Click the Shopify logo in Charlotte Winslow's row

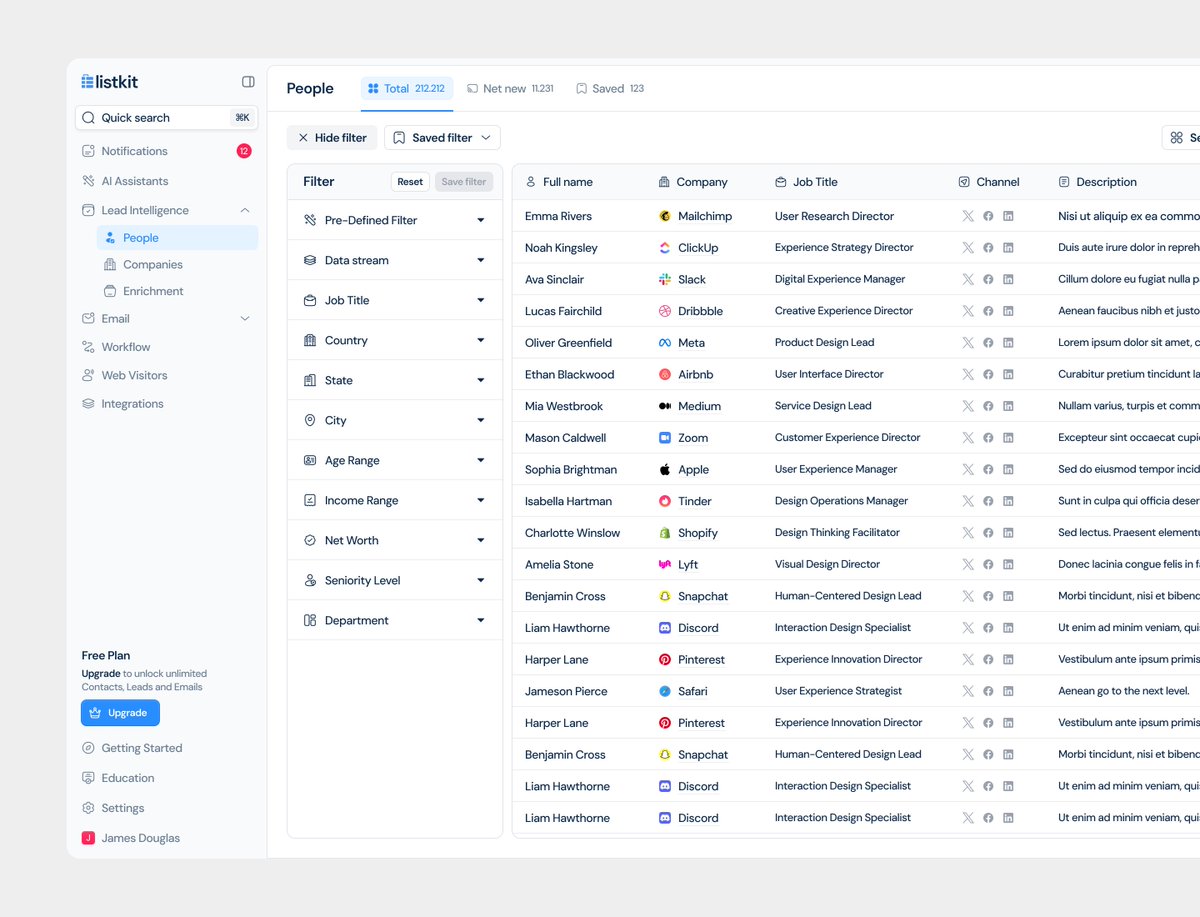pos(665,533)
